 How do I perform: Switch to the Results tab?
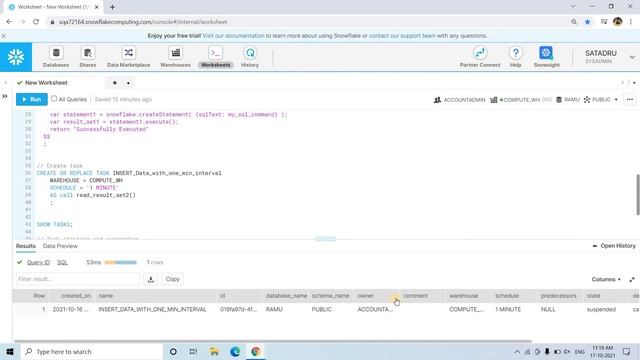26,246
